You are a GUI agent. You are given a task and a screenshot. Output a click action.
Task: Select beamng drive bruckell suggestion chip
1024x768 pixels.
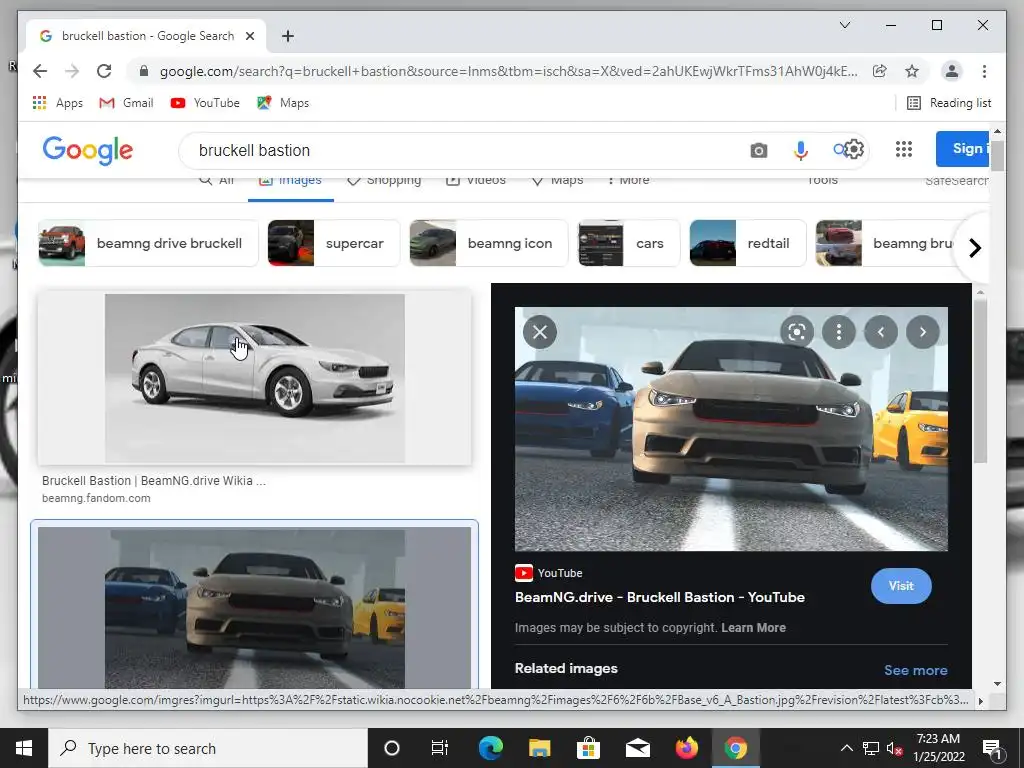tap(148, 243)
